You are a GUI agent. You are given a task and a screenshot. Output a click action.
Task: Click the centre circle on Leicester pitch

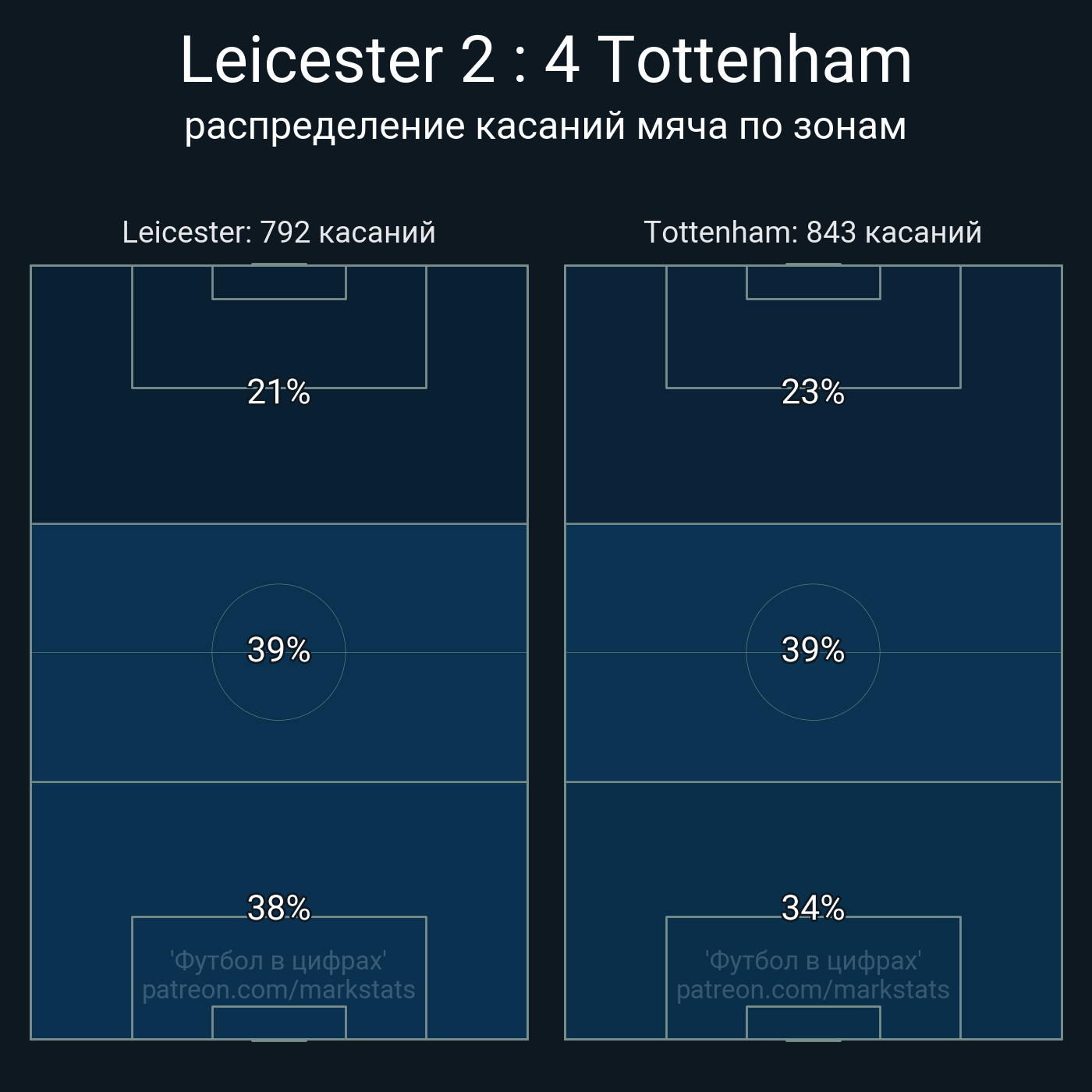coord(279,652)
